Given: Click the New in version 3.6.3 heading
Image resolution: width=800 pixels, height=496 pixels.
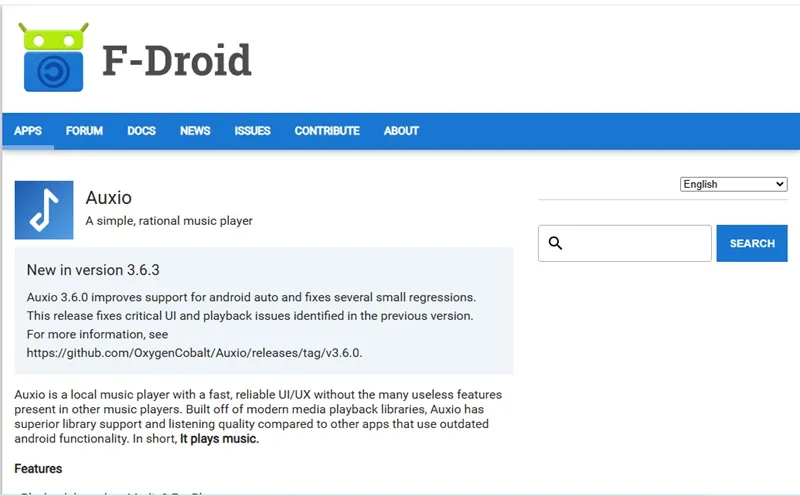Looking at the screenshot, I should coord(93,270).
